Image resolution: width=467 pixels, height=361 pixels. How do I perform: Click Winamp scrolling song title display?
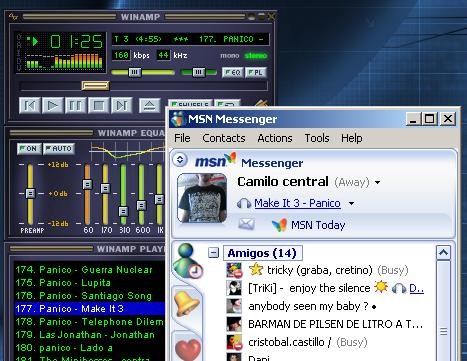coord(190,39)
